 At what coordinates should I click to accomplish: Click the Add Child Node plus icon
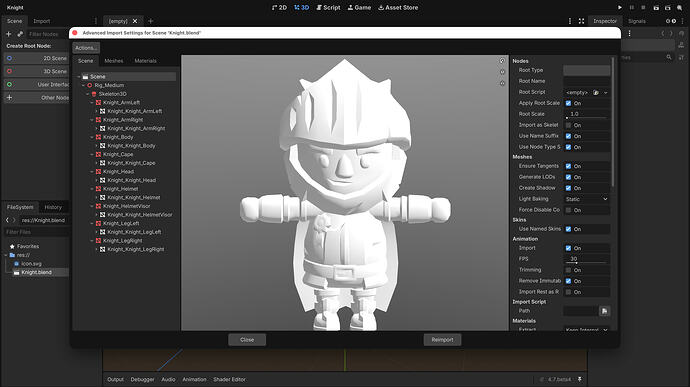pyautogui.click(x=8, y=34)
